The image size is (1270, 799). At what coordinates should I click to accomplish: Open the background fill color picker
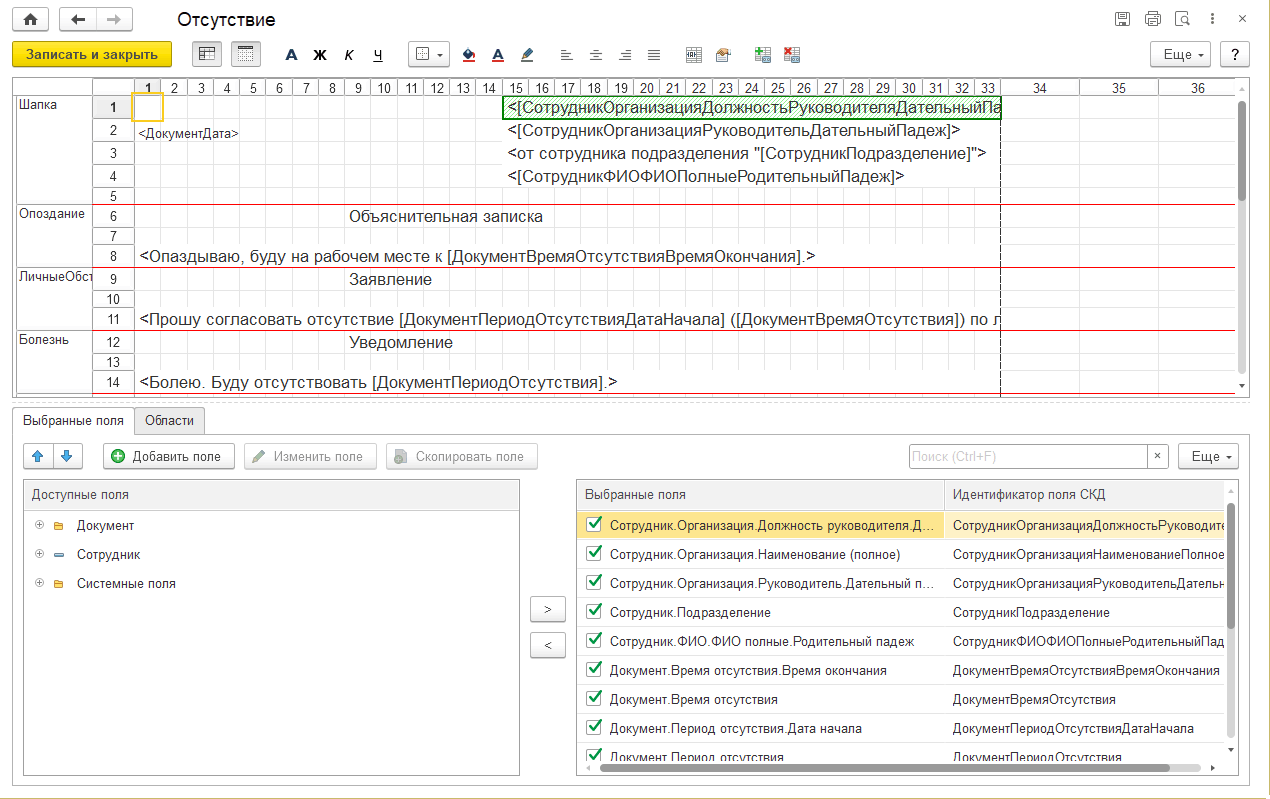pos(469,55)
